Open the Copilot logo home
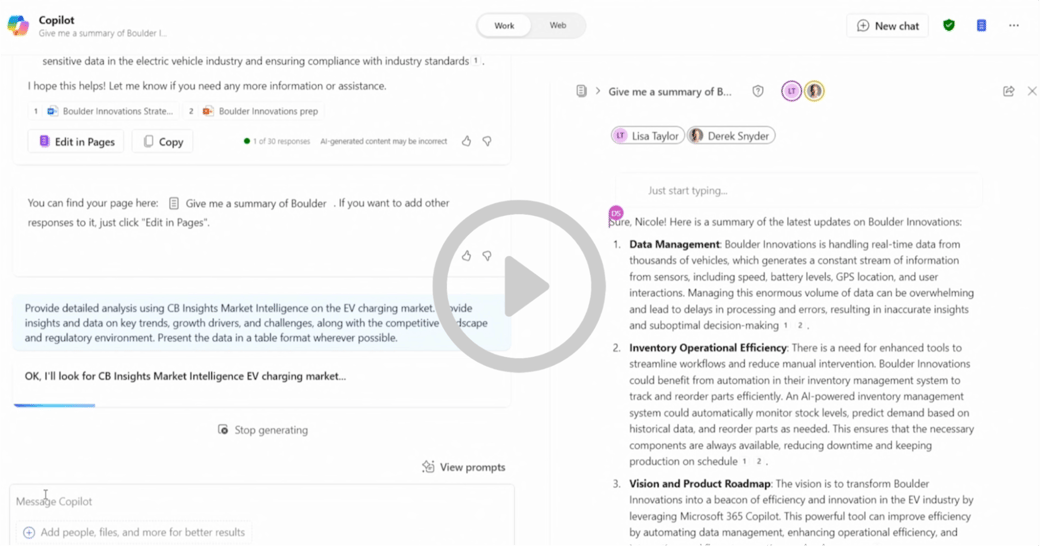 18,26
